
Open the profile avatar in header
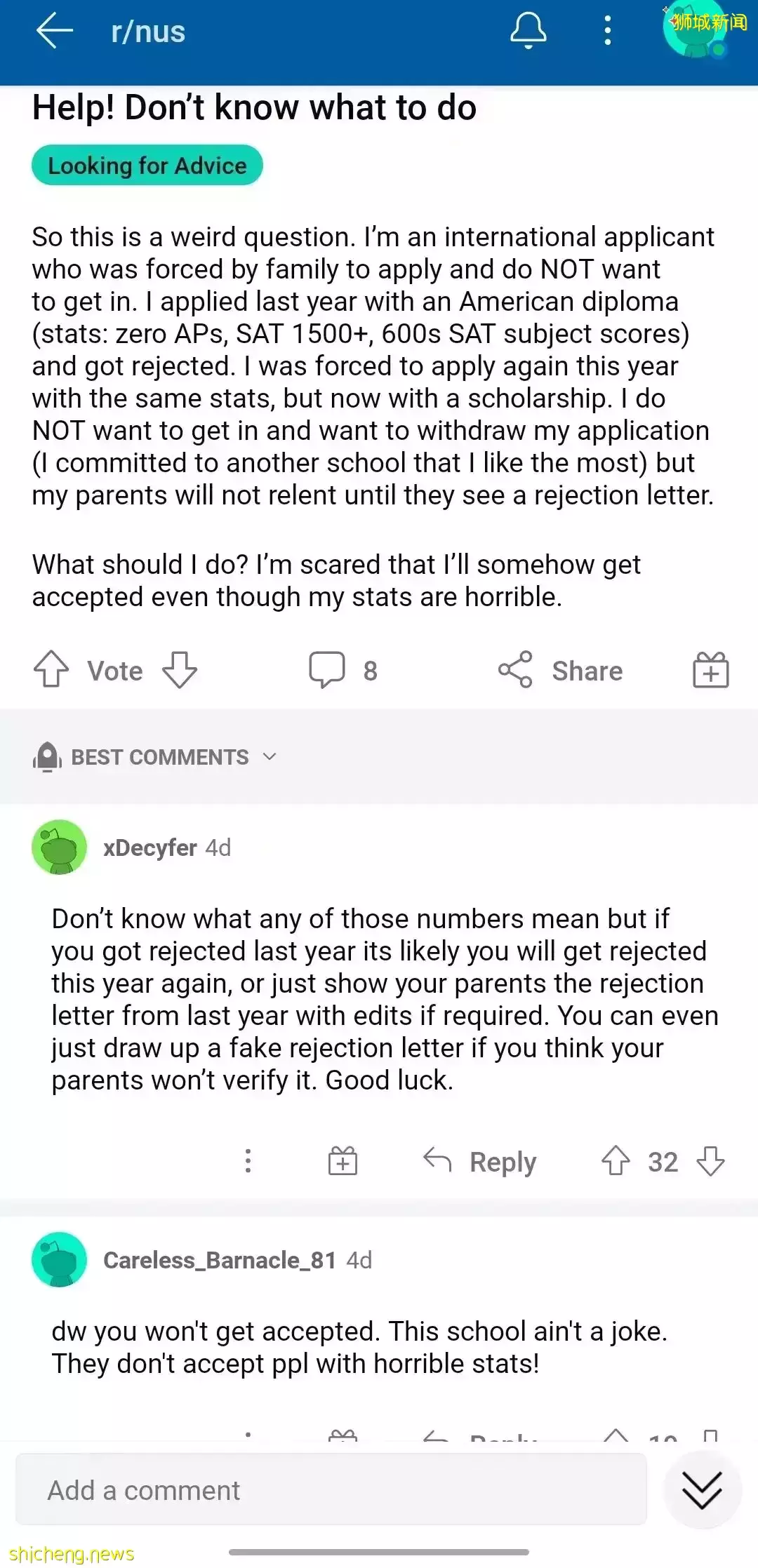point(696,32)
